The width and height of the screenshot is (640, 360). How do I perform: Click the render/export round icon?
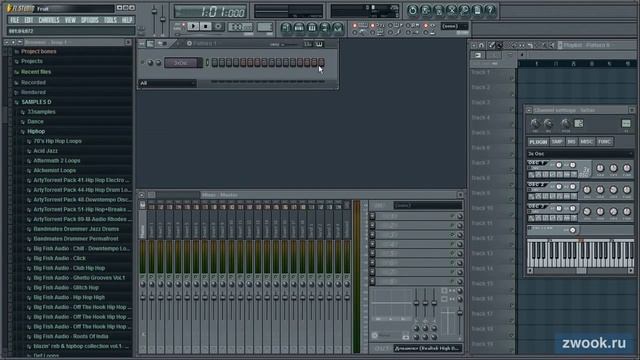coord(438,10)
